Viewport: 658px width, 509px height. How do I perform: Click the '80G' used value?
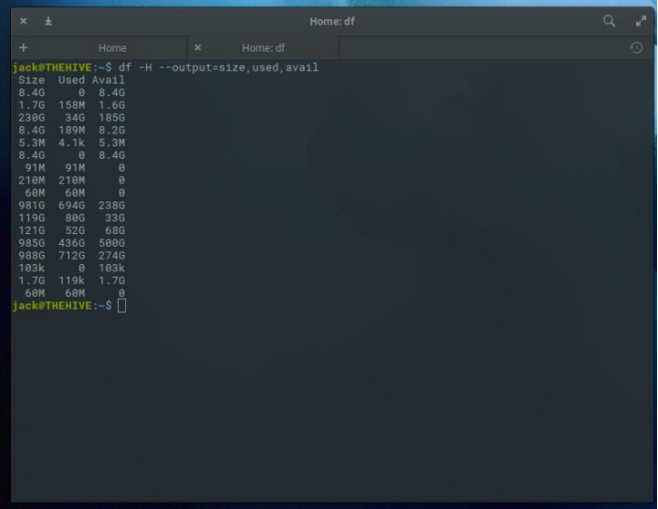pyautogui.click(x=75, y=218)
